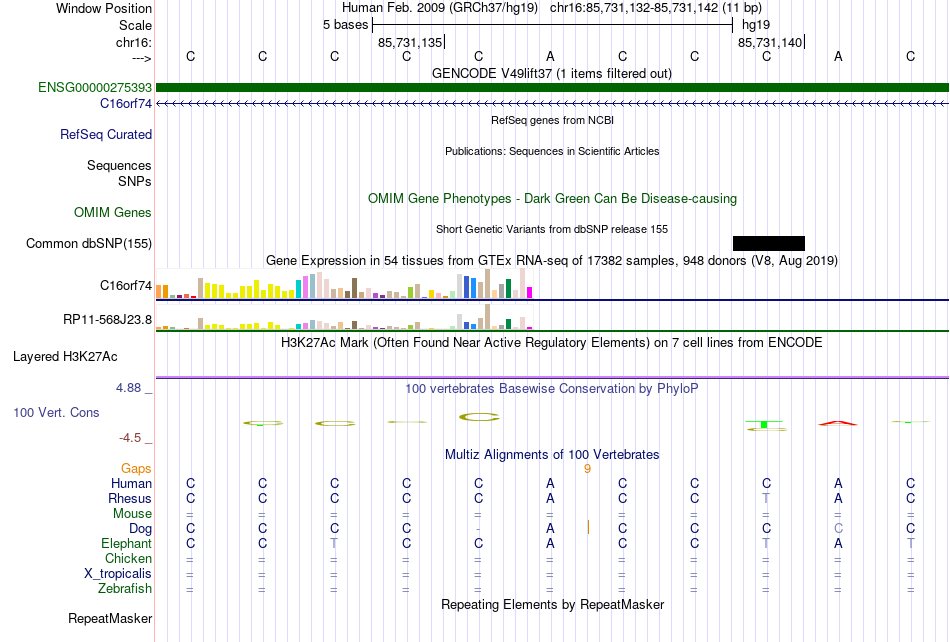The image size is (950, 642).
Task: Select the dark green ENSG00000275393 gene bar
Action: (x=552, y=88)
